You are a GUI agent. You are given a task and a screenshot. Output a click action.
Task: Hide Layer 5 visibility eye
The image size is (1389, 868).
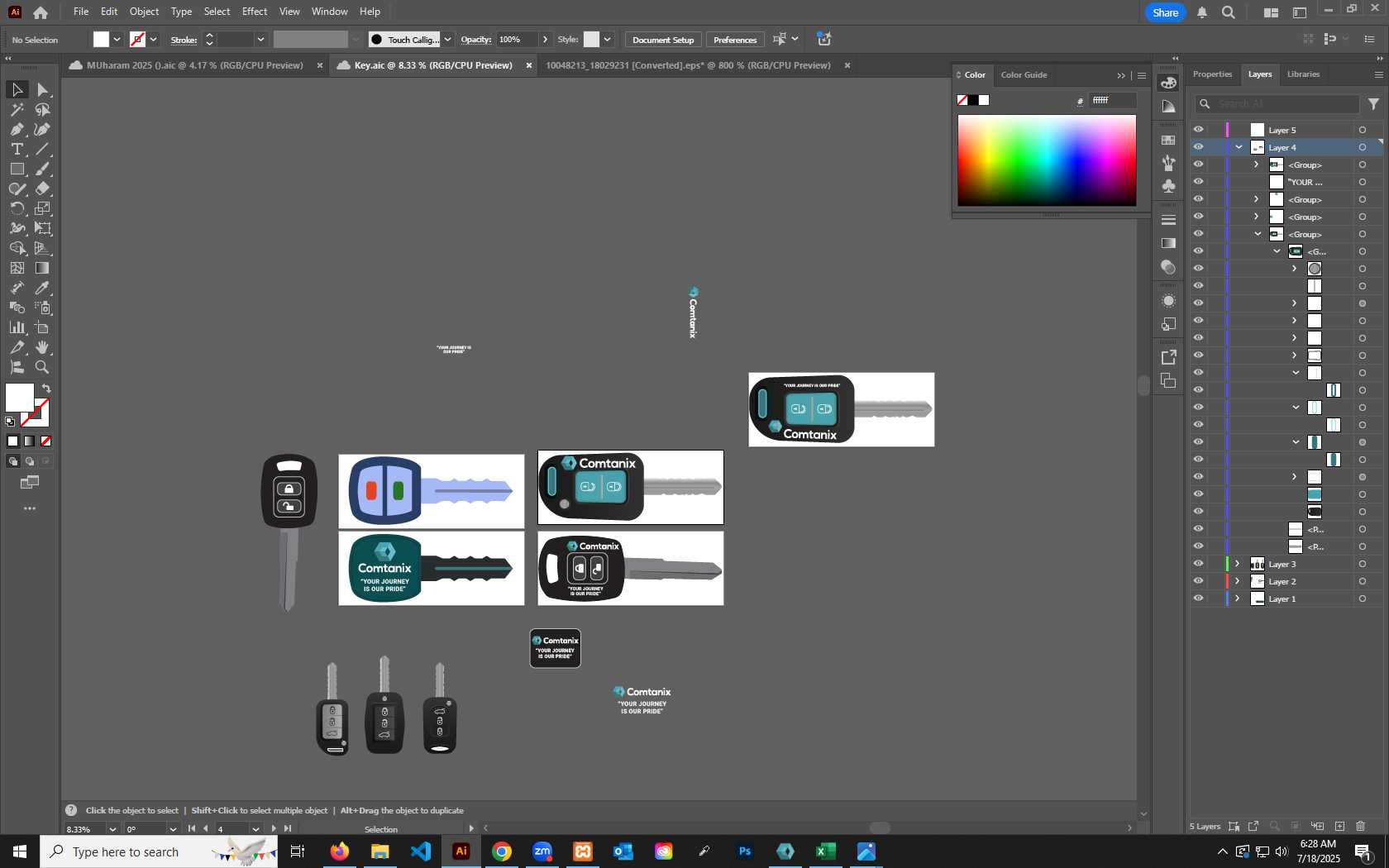pos(1198,130)
